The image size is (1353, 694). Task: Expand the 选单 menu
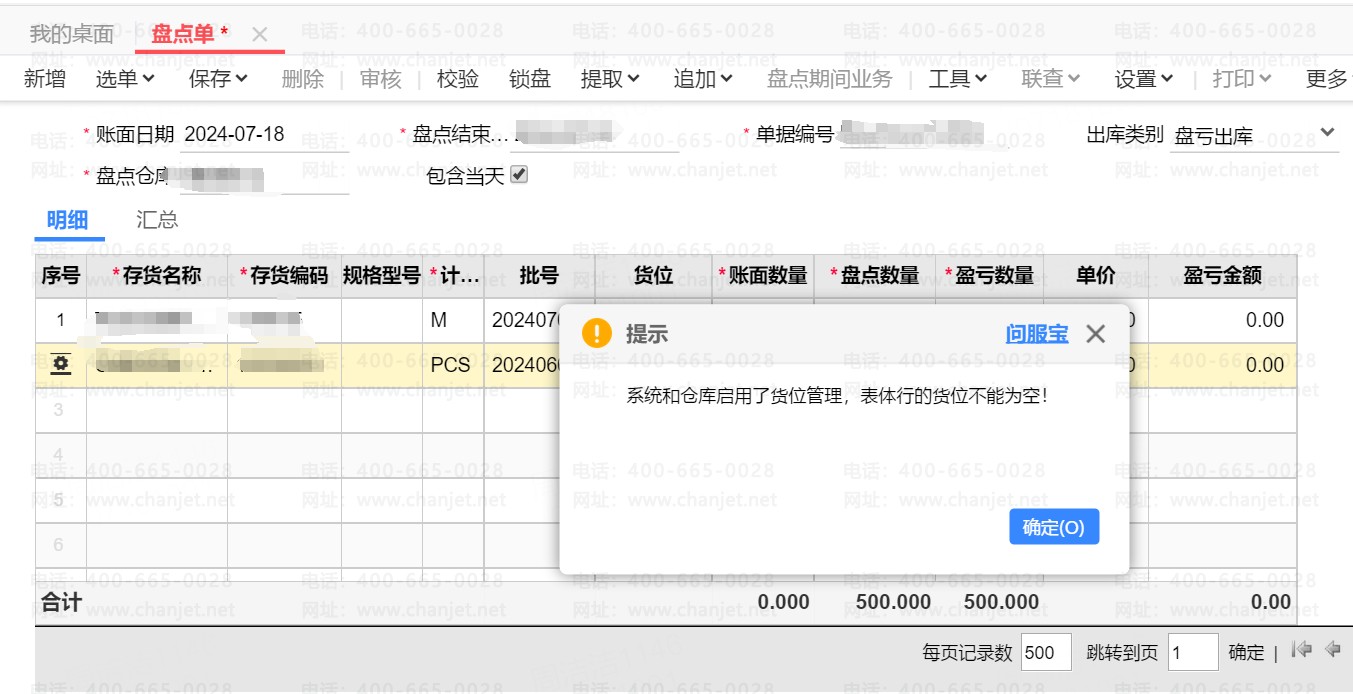point(125,78)
